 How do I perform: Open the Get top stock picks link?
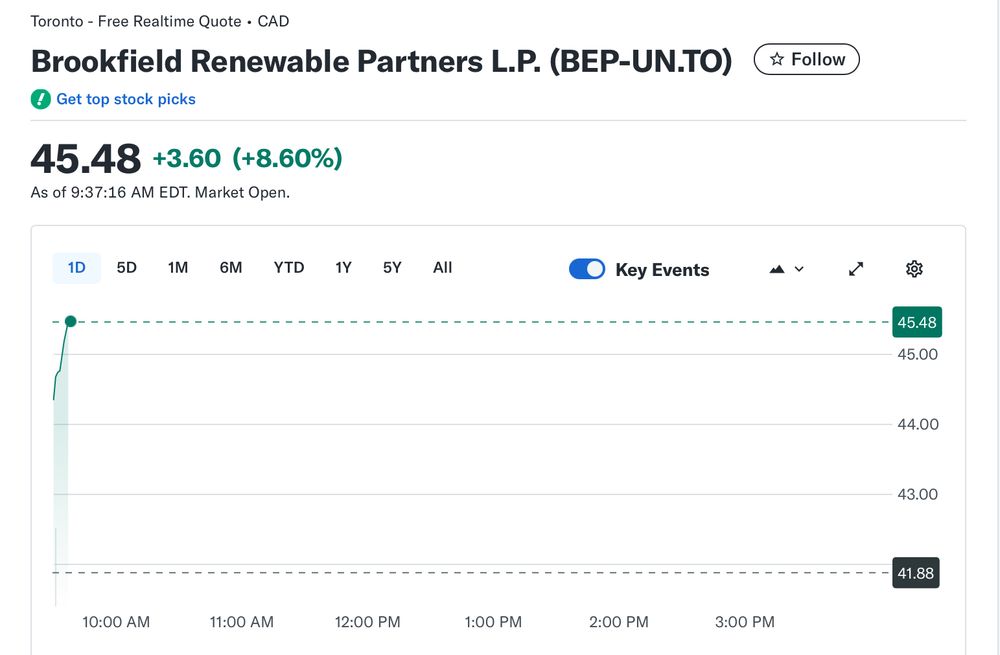coord(123,99)
